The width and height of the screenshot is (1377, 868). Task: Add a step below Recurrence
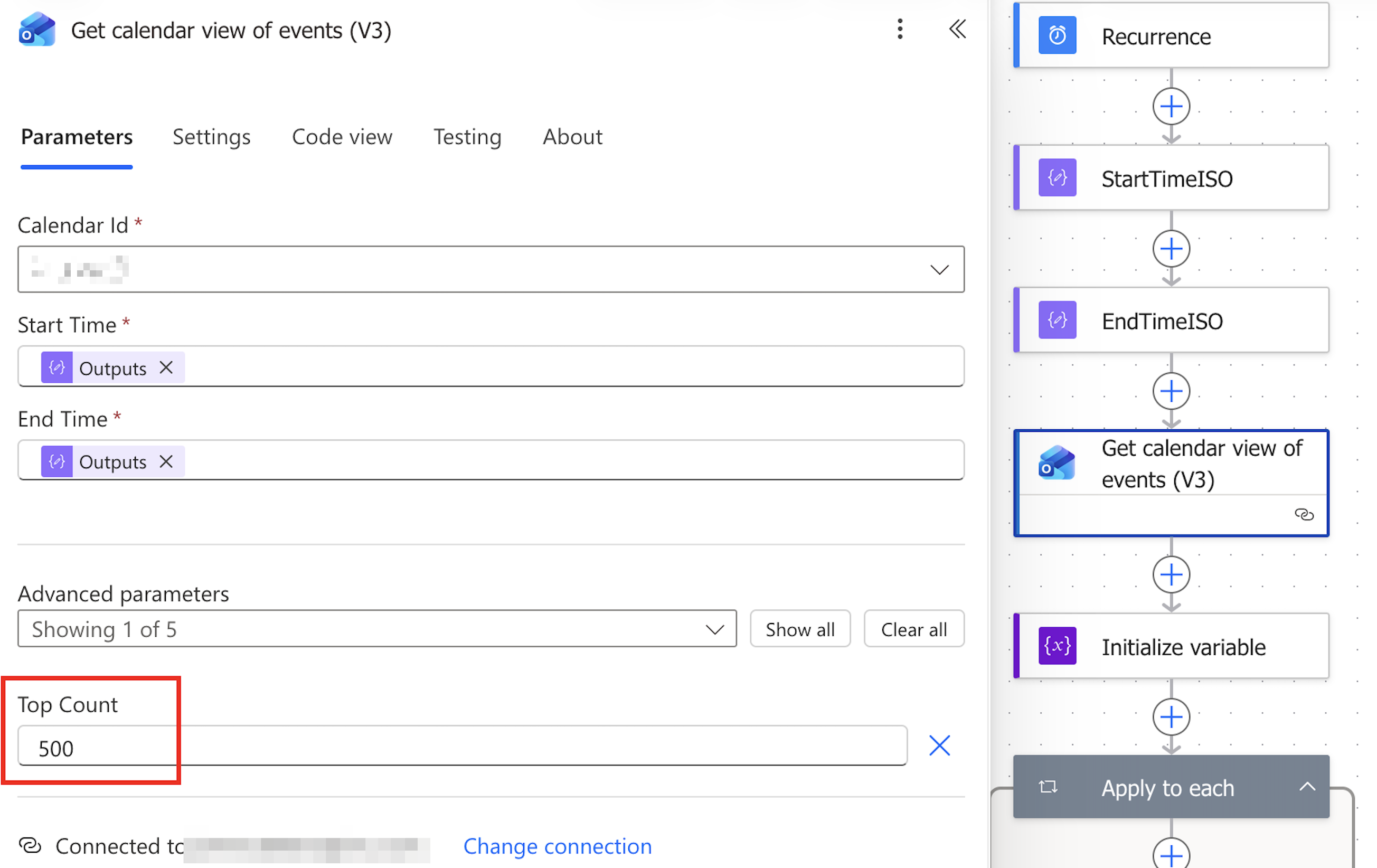tap(1171, 106)
